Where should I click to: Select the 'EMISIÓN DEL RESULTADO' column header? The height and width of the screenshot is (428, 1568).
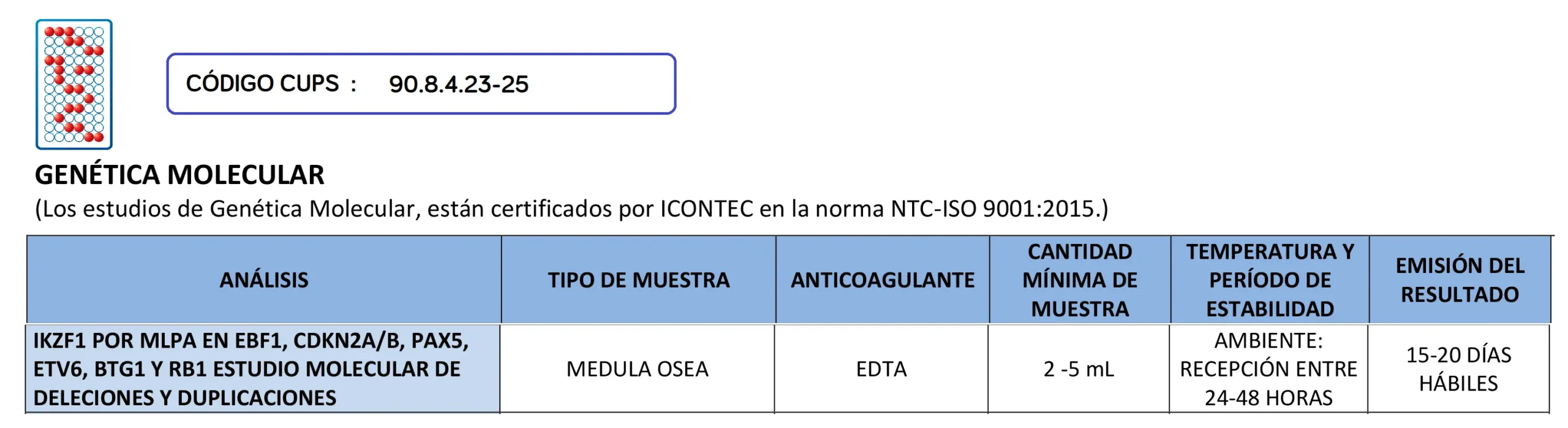tap(1460, 280)
